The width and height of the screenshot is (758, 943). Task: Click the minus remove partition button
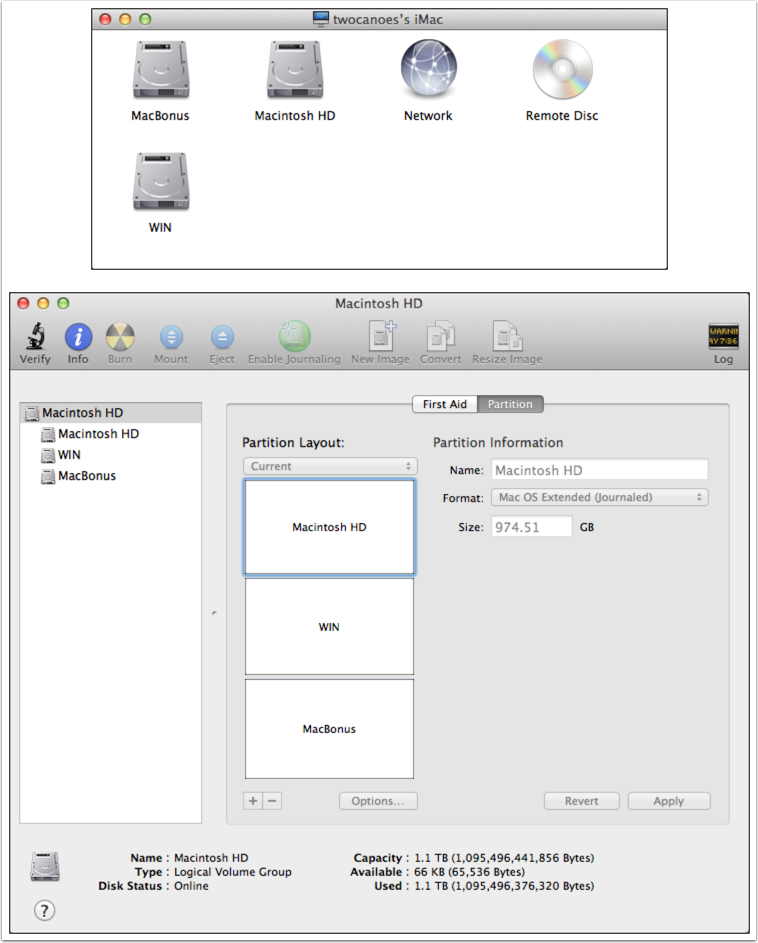click(273, 801)
